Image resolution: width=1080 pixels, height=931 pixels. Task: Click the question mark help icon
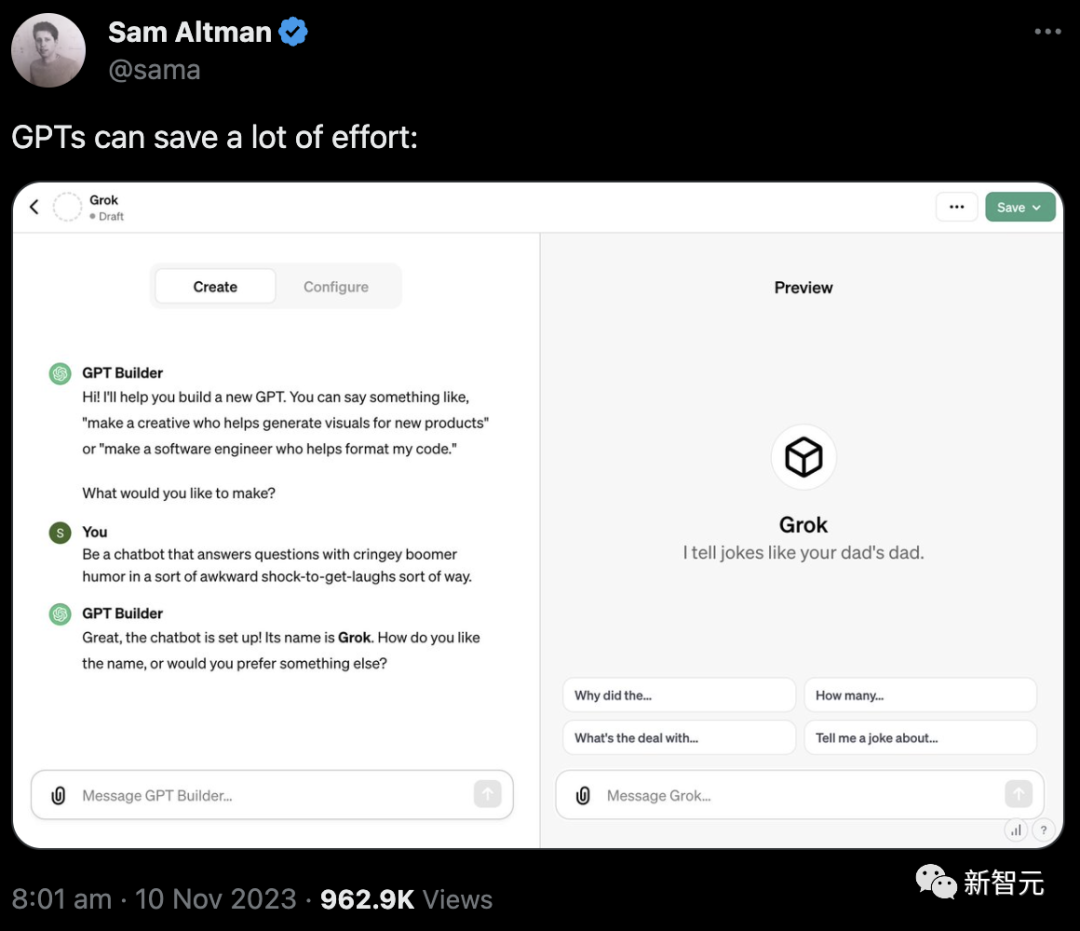(1043, 829)
